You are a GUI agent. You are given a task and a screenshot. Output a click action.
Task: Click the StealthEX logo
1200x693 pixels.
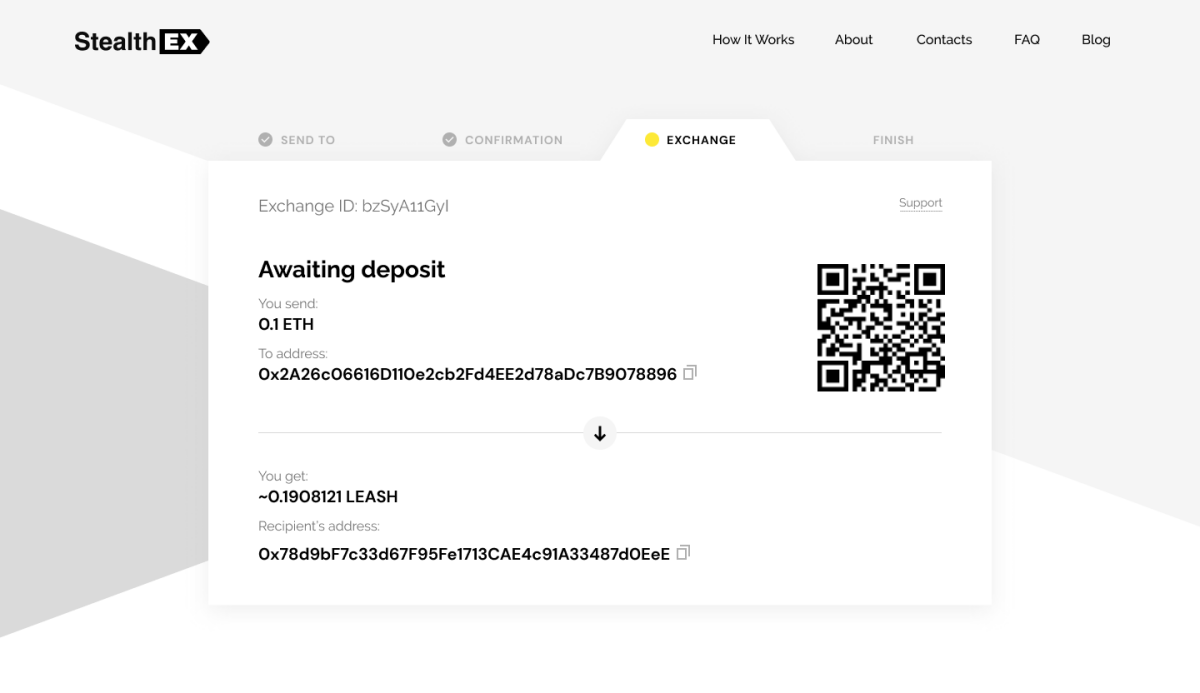click(140, 40)
